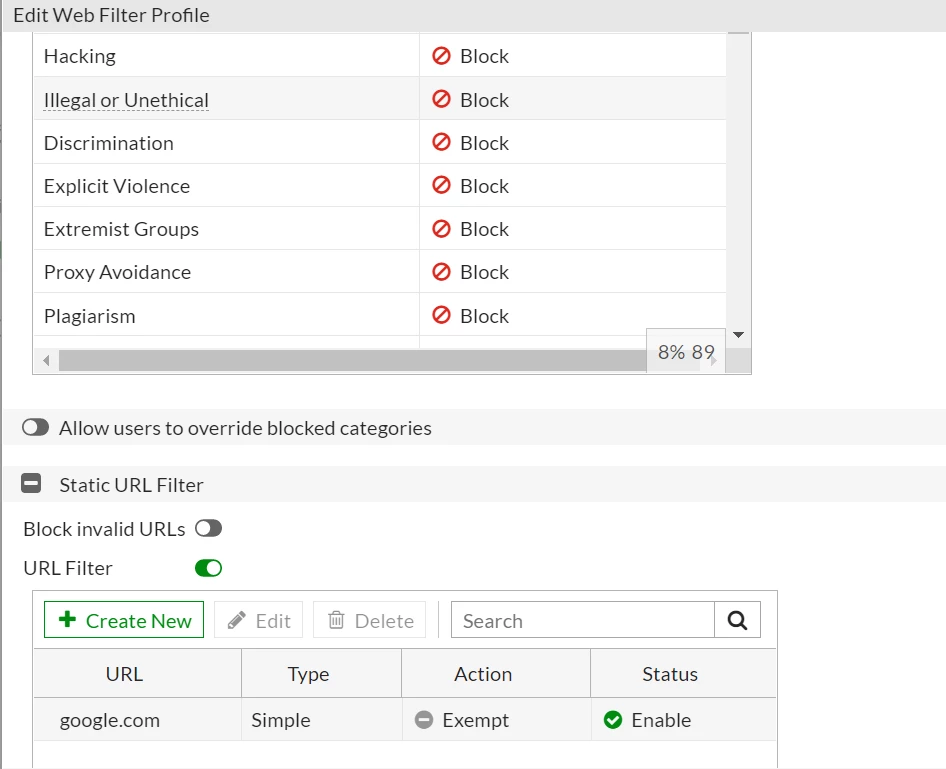The width and height of the screenshot is (946, 769).
Task: Click Create New URL filter button
Action: click(x=124, y=619)
